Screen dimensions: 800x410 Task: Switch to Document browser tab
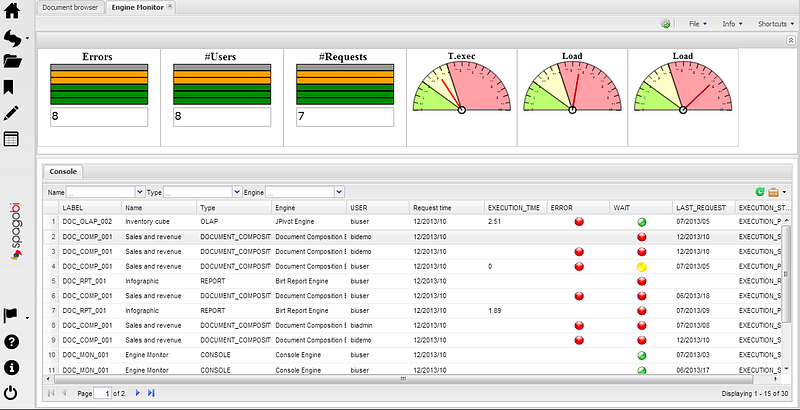[70, 8]
